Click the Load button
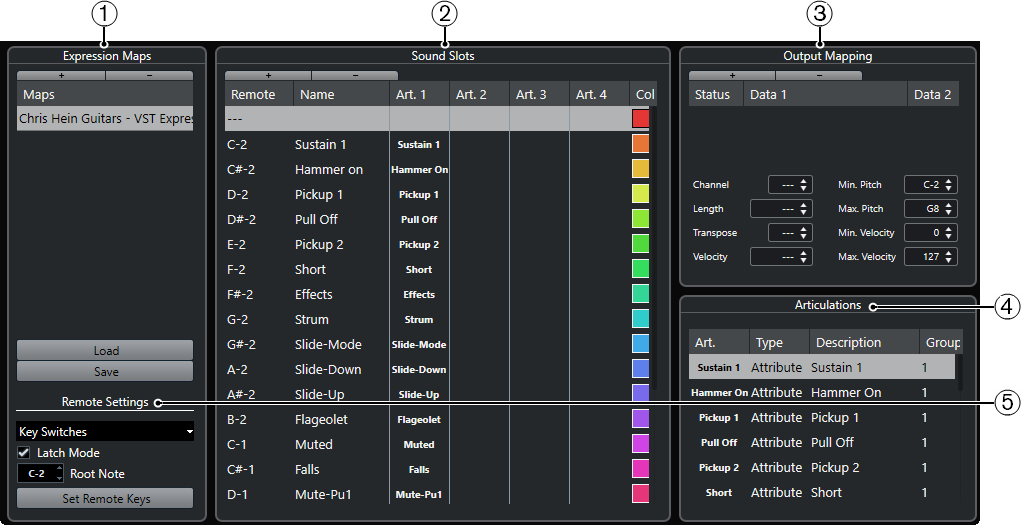This screenshot has height=525, width=1021. coord(105,350)
